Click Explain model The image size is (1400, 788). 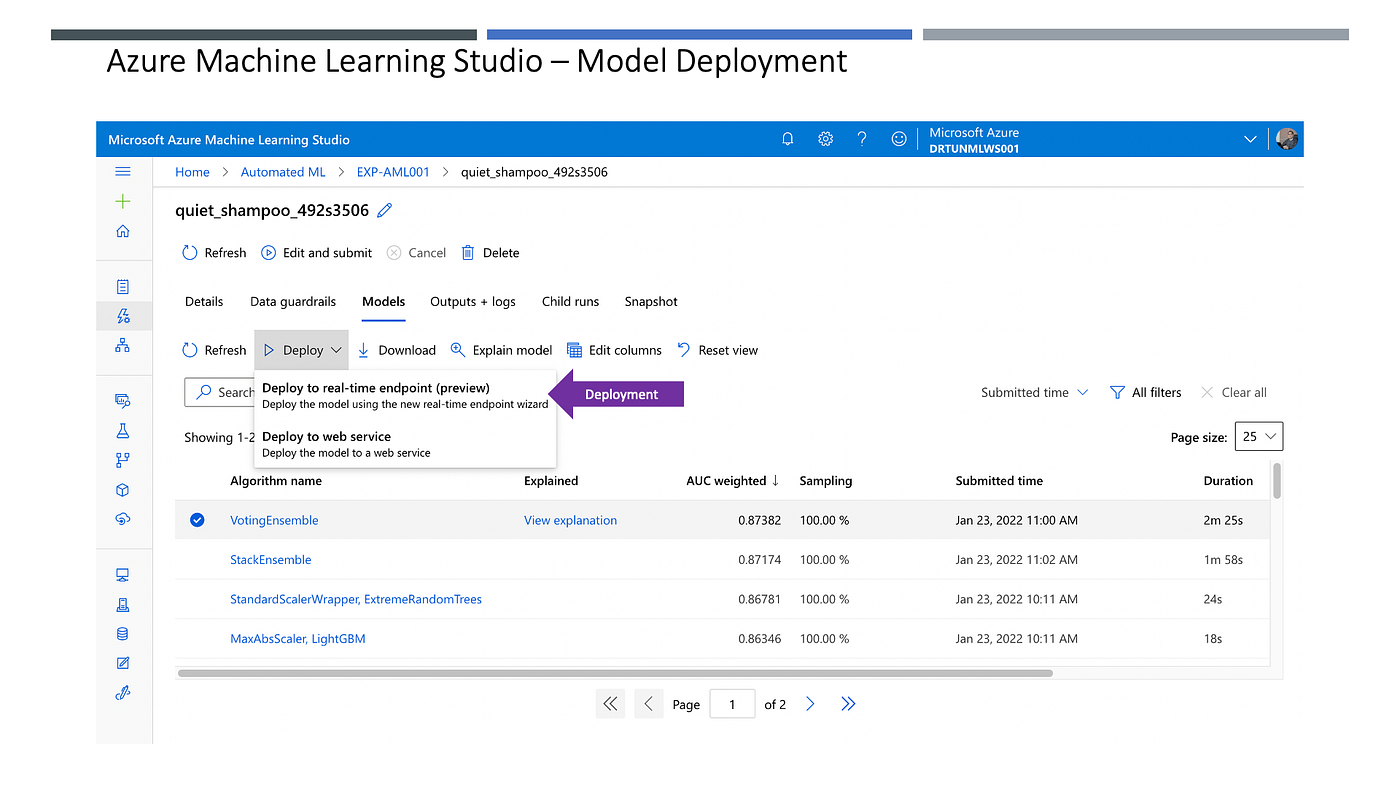[x=501, y=350]
